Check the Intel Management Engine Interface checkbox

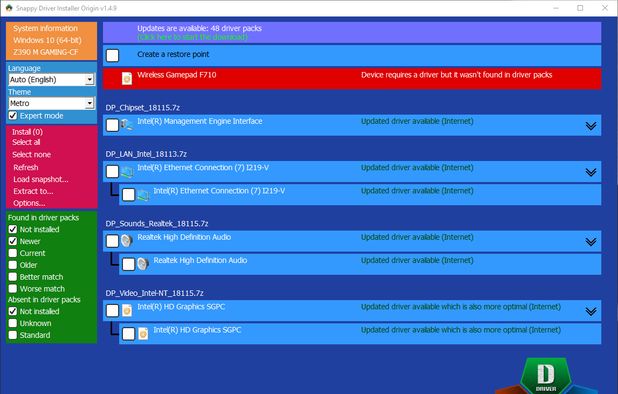coord(112,125)
